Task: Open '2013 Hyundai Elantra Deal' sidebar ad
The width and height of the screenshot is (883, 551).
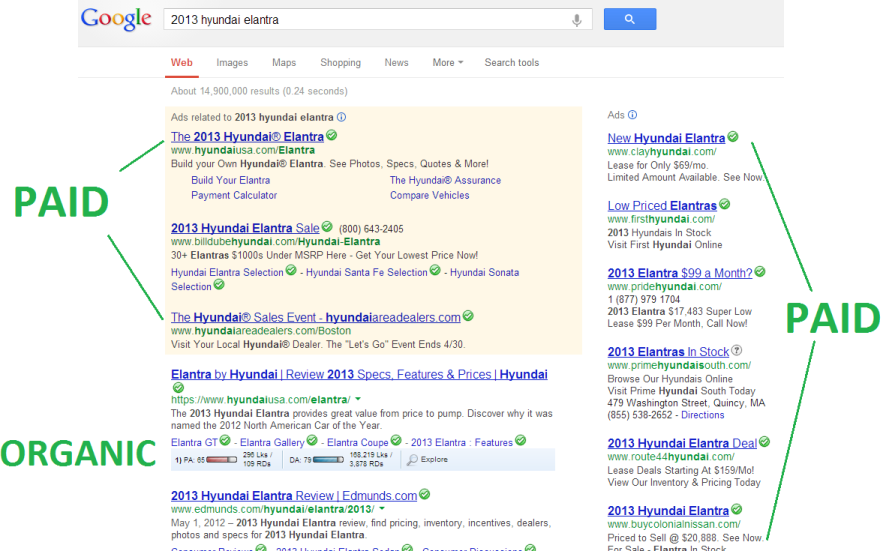Action: point(682,443)
